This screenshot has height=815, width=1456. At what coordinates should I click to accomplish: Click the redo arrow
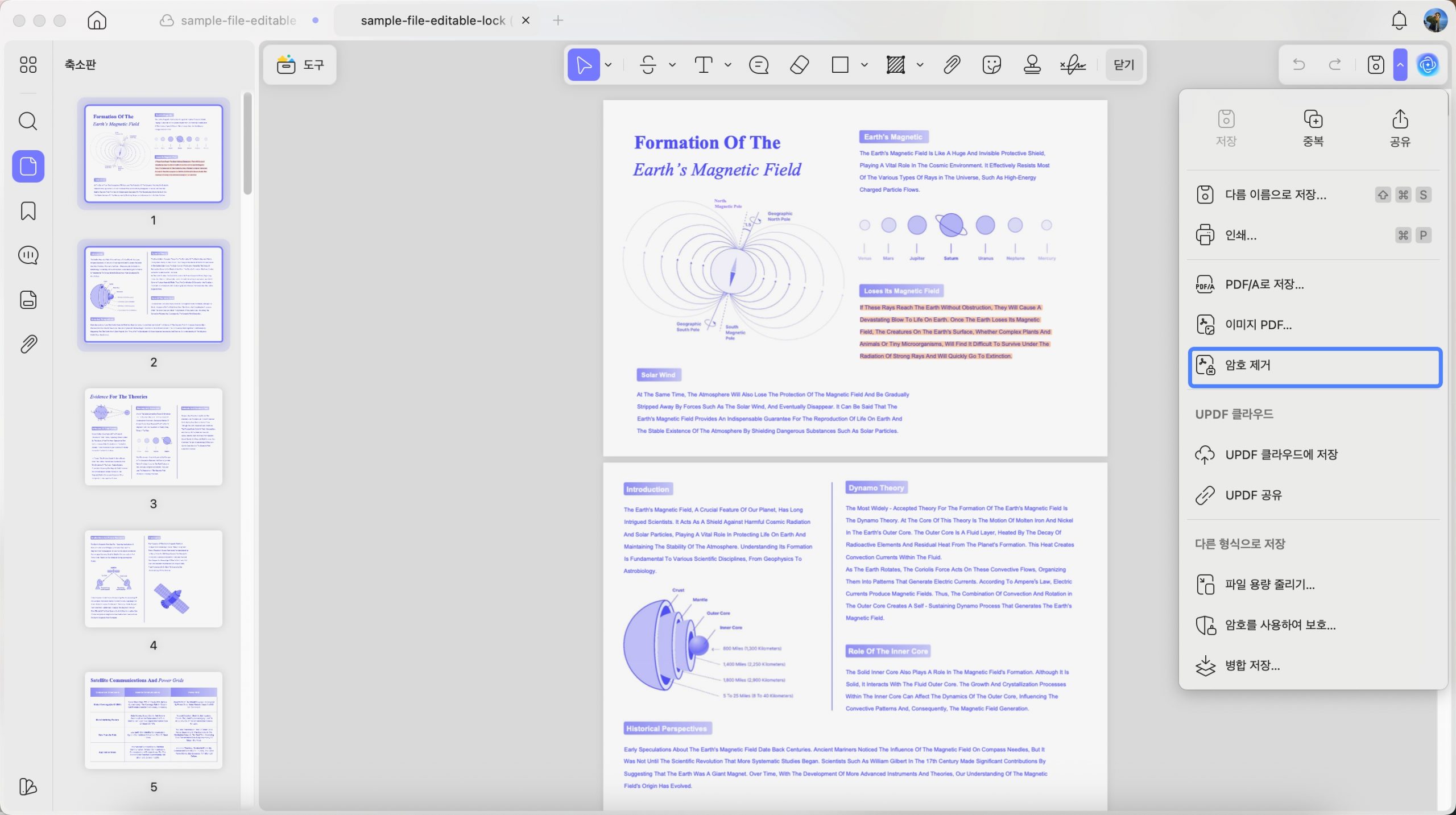[1335, 64]
